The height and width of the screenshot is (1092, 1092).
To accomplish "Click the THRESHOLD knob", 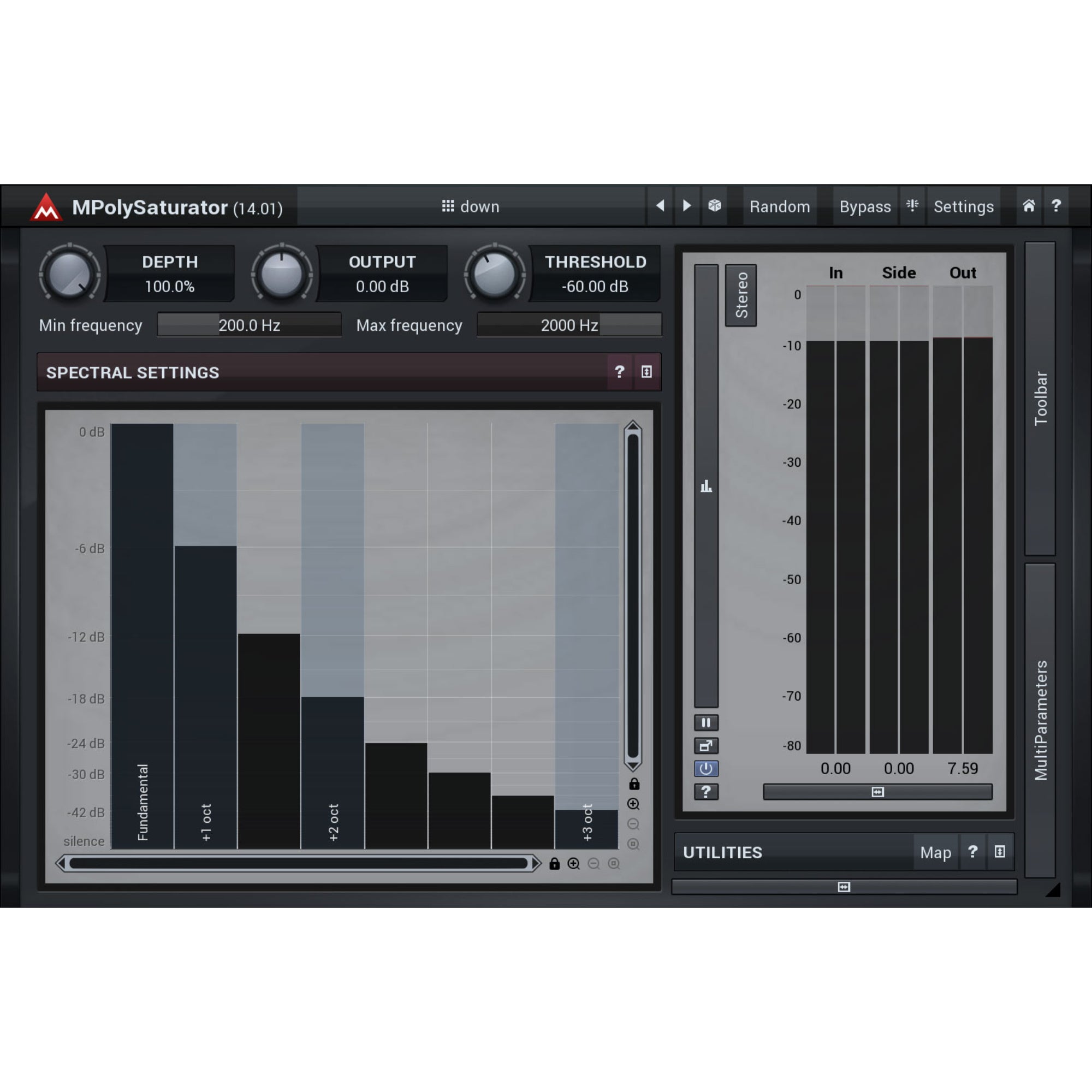I will click(495, 275).
